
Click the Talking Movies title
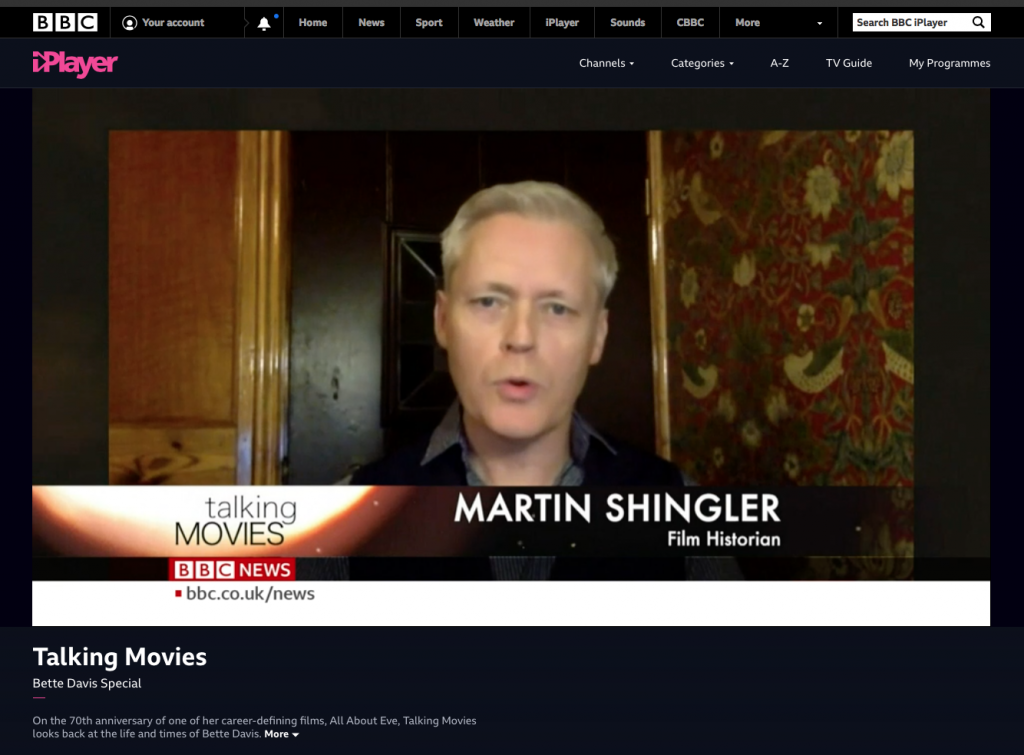[120, 657]
